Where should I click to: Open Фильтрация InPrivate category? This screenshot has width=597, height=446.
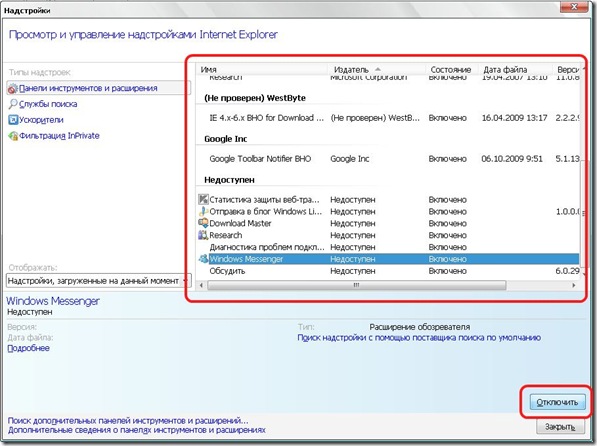[x=59, y=136]
